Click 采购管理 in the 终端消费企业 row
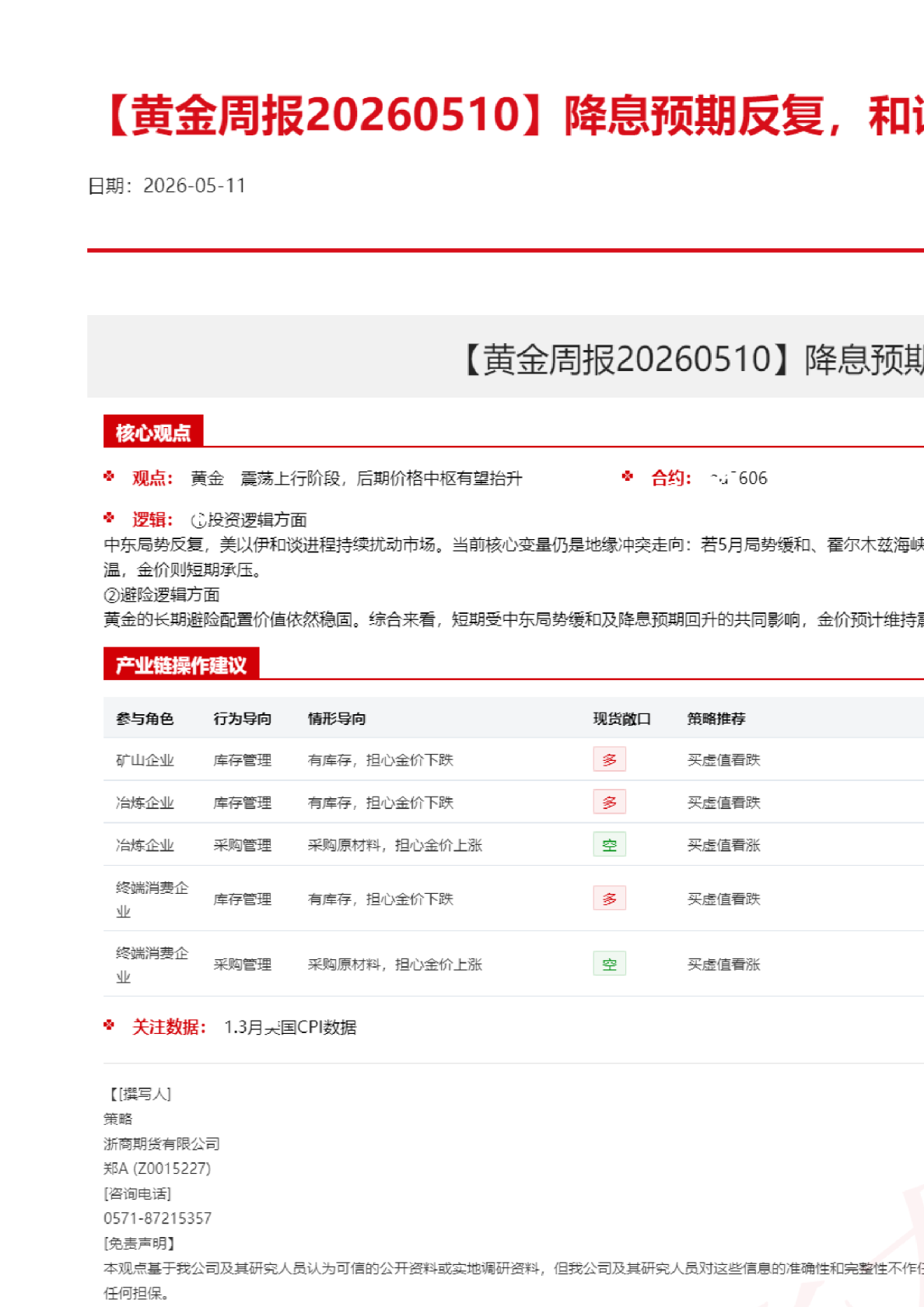The width and height of the screenshot is (924, 1307). click(x=243, y=965)
